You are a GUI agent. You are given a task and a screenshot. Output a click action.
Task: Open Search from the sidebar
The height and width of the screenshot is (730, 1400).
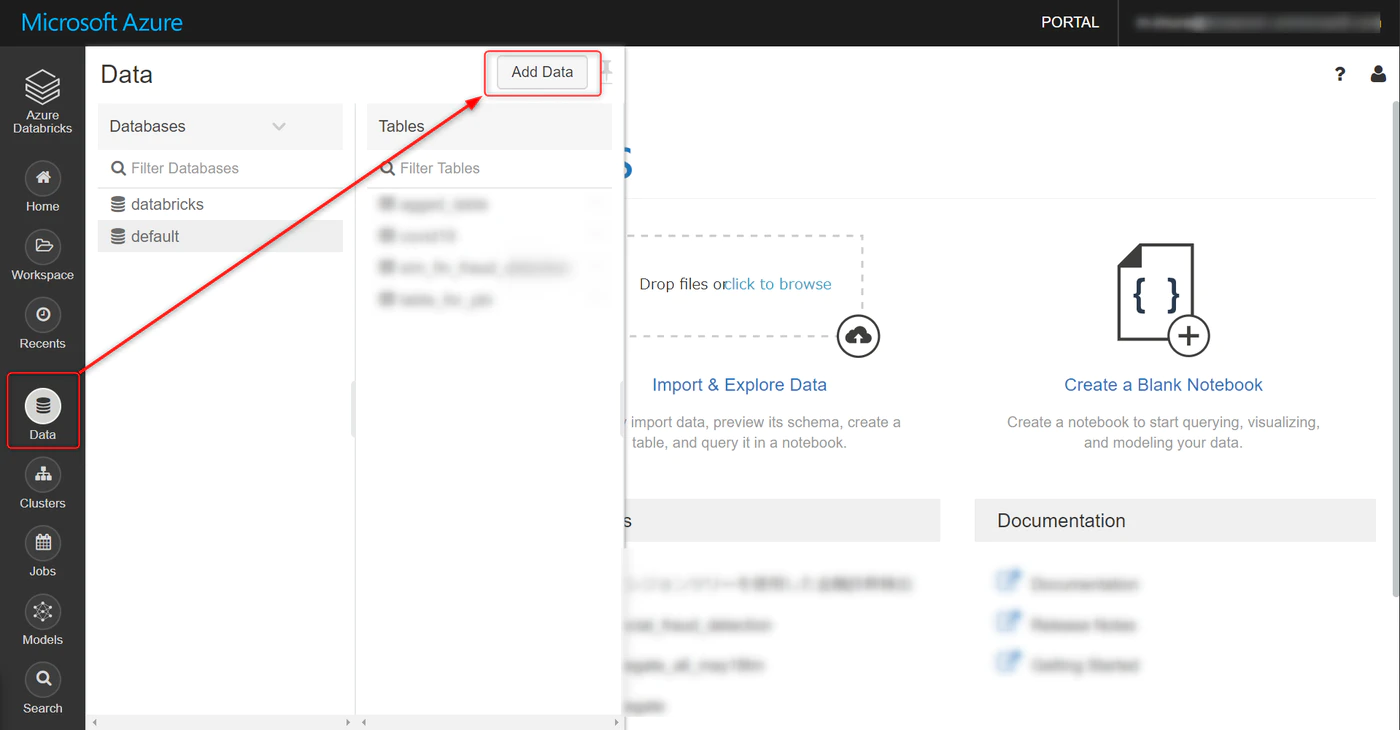pyautogui.click(x=42, y=680)
